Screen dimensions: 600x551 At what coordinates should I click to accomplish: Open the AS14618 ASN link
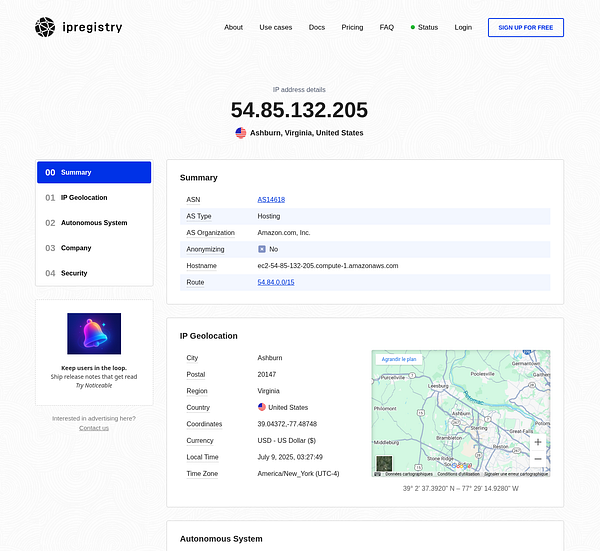pyautogui.click(x=271, y=199)
